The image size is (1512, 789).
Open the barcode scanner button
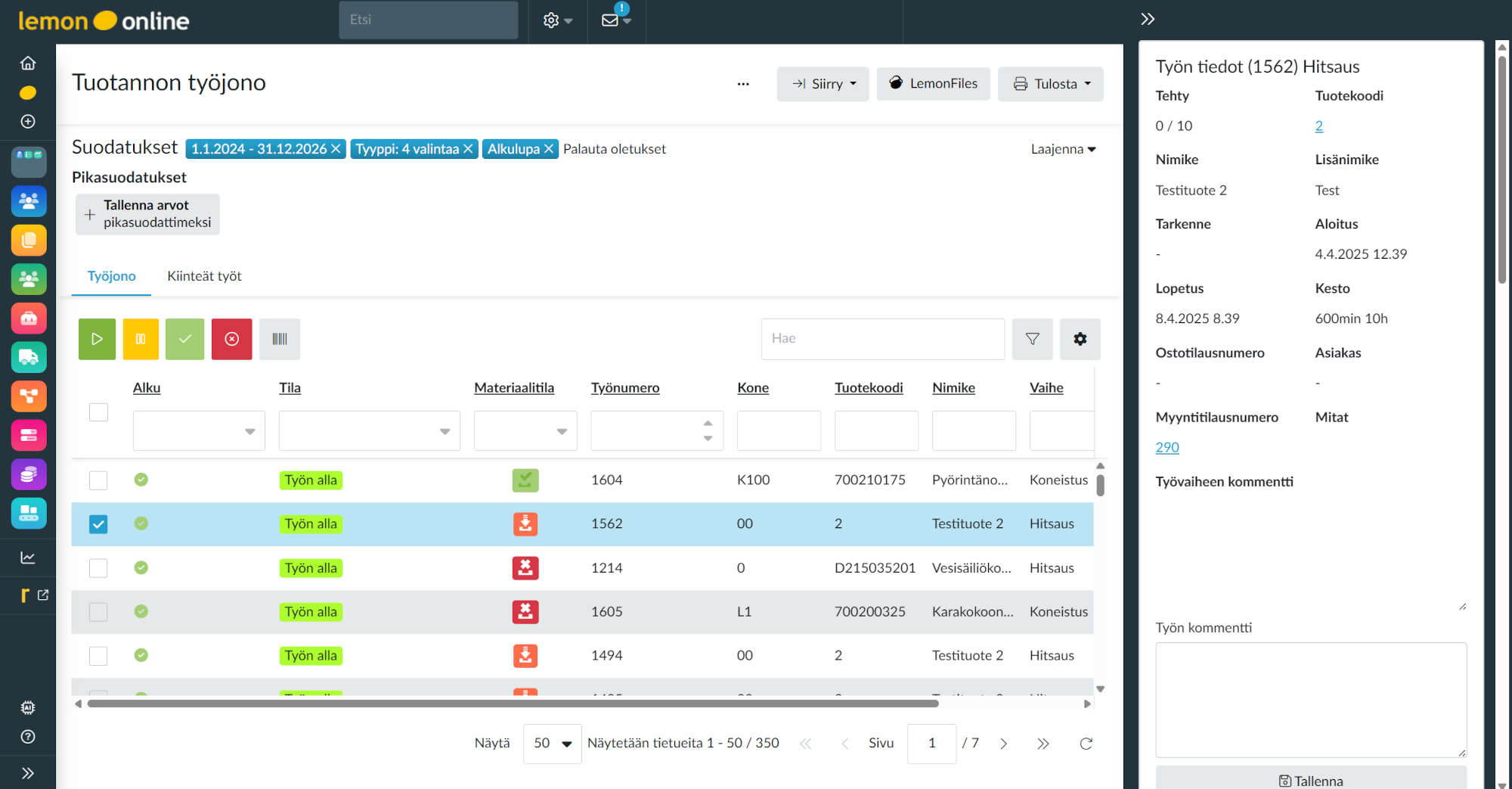279,339
